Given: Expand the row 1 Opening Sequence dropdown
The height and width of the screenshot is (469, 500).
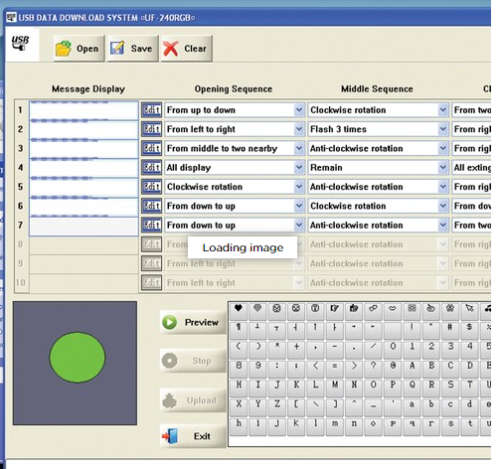Looking at the screenshot, I should 299,110.
